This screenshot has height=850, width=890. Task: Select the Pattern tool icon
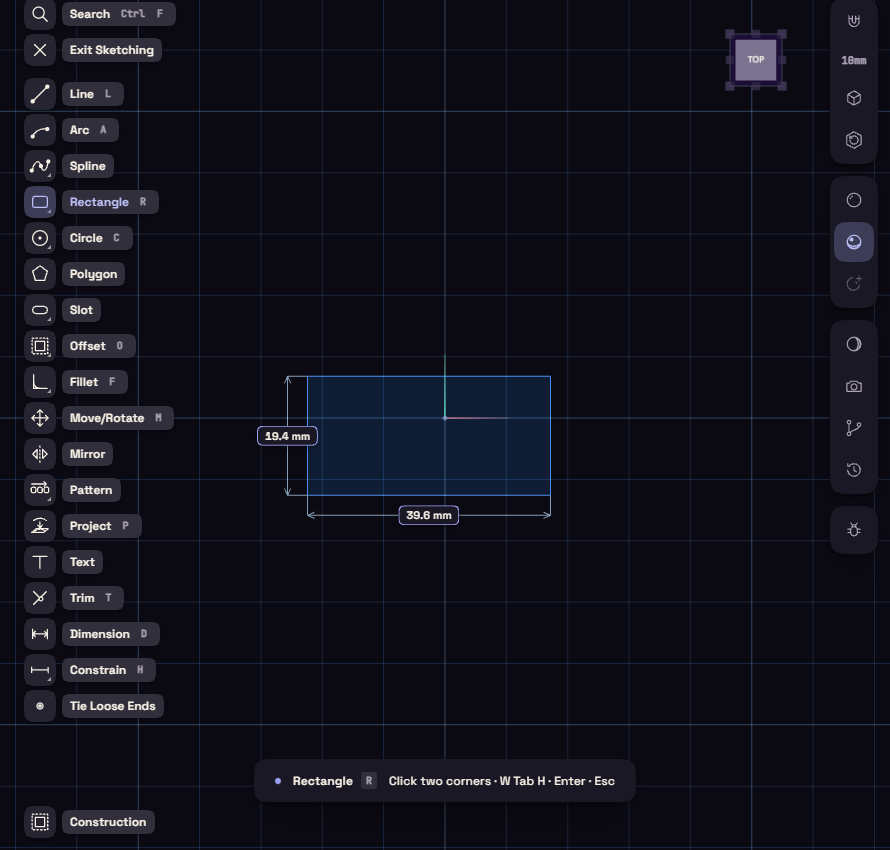coord(40,490)
